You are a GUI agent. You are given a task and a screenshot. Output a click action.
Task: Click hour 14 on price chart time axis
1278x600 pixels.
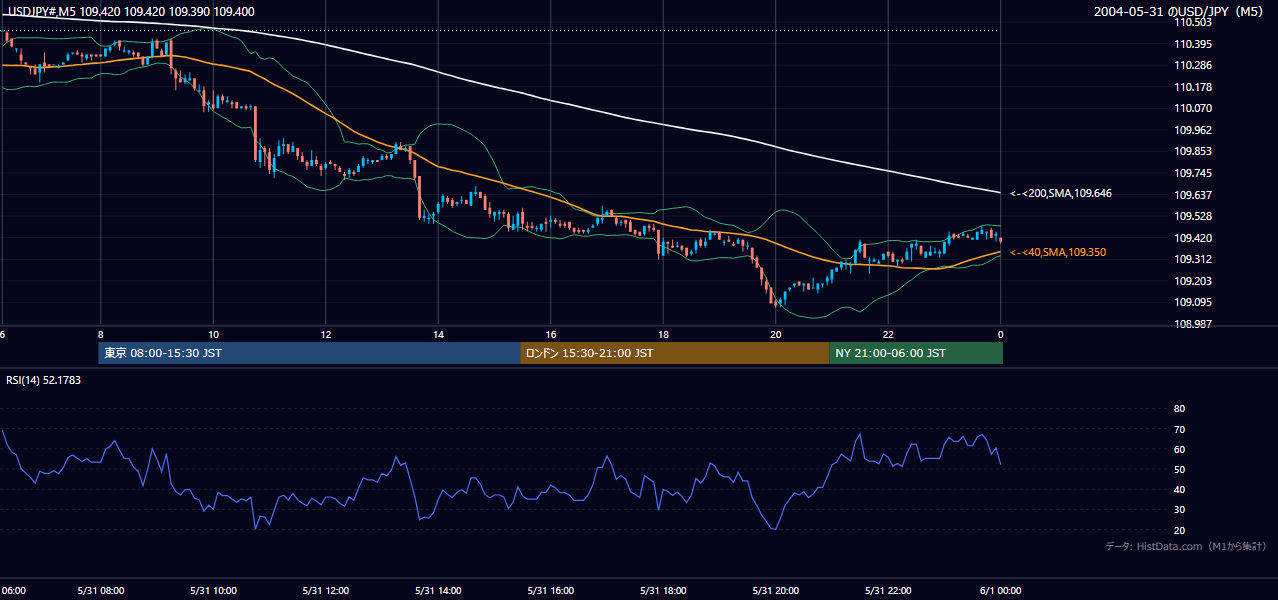[438, 334]
